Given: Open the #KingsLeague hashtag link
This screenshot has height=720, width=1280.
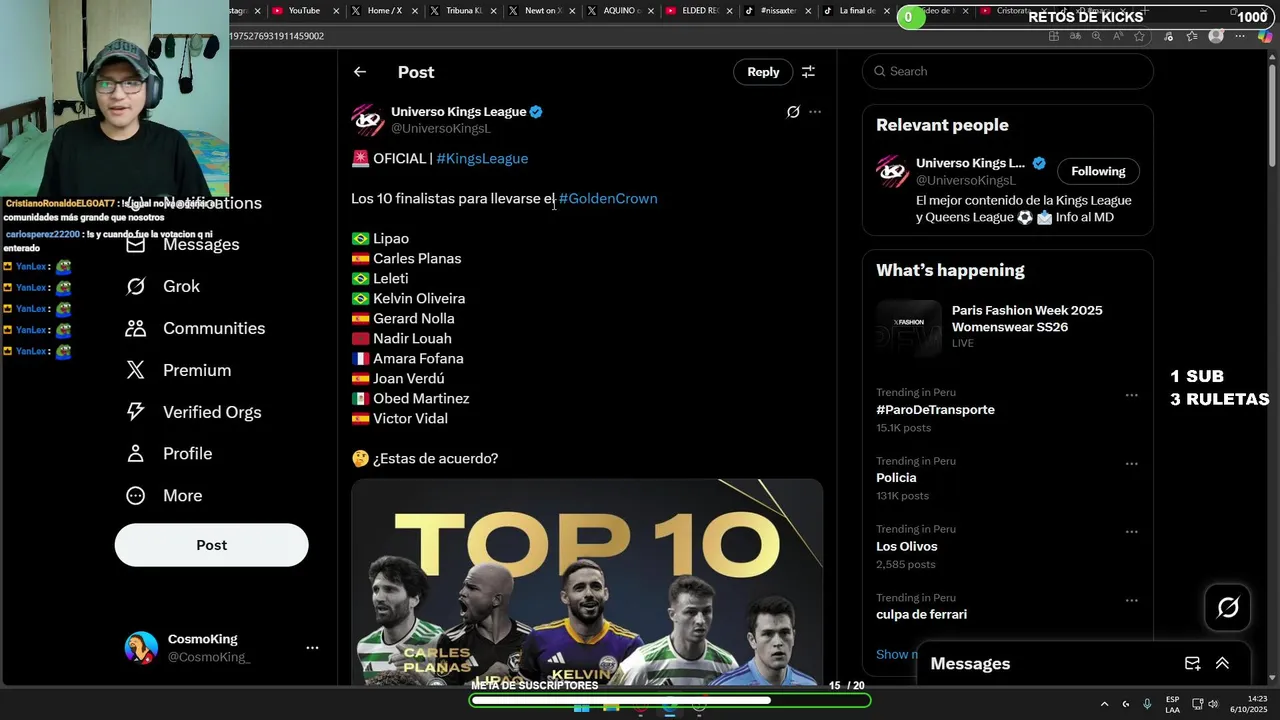Looking at the screenshot, I should click(x=482, y=158).
